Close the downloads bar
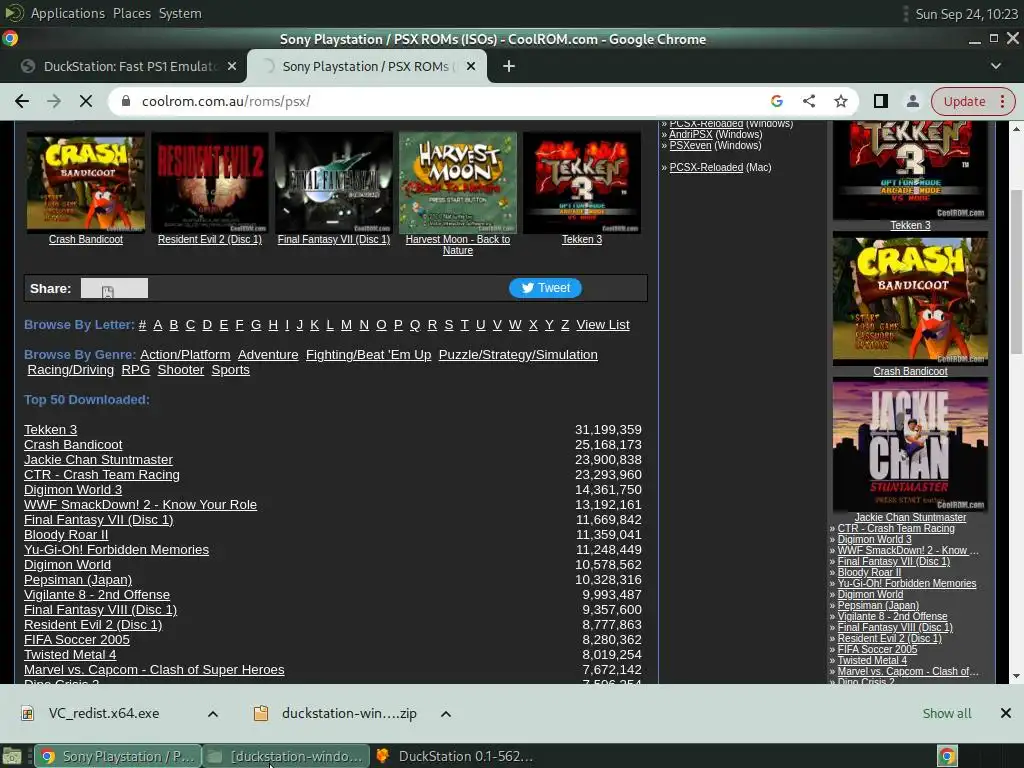 (1006, 713)
